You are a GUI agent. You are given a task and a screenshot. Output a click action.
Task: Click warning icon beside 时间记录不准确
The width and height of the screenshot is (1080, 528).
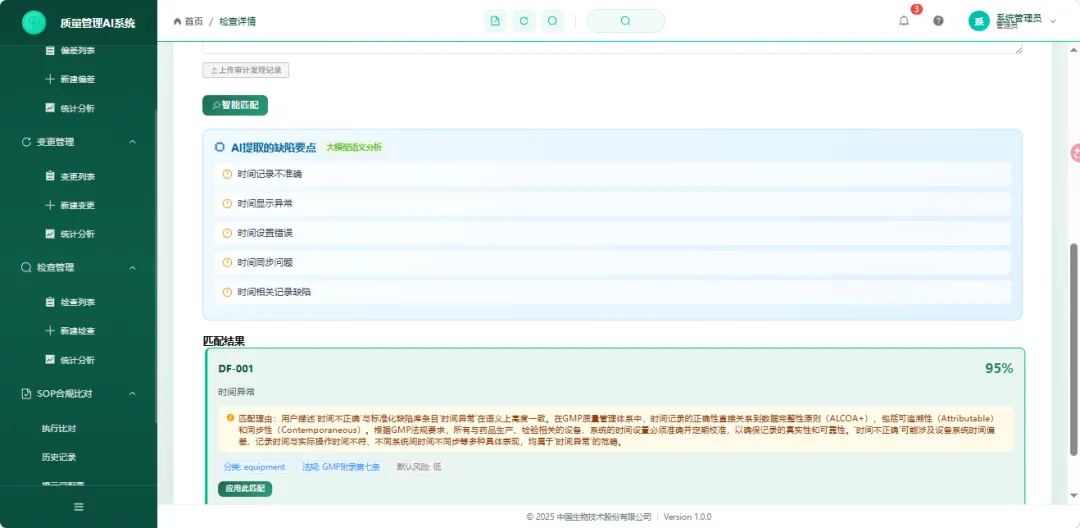pyautogui.click(x=227, y=174)
